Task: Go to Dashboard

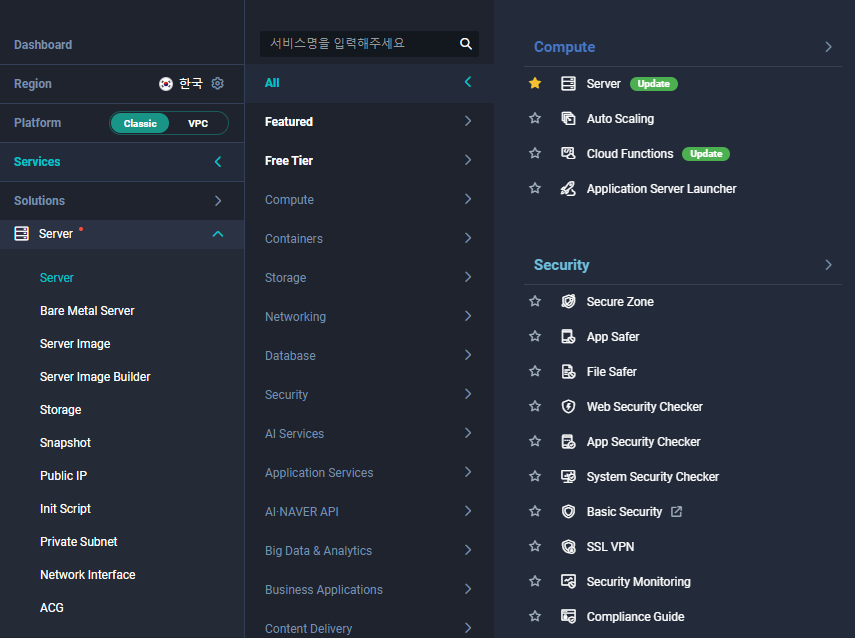Action: (43, 45)
